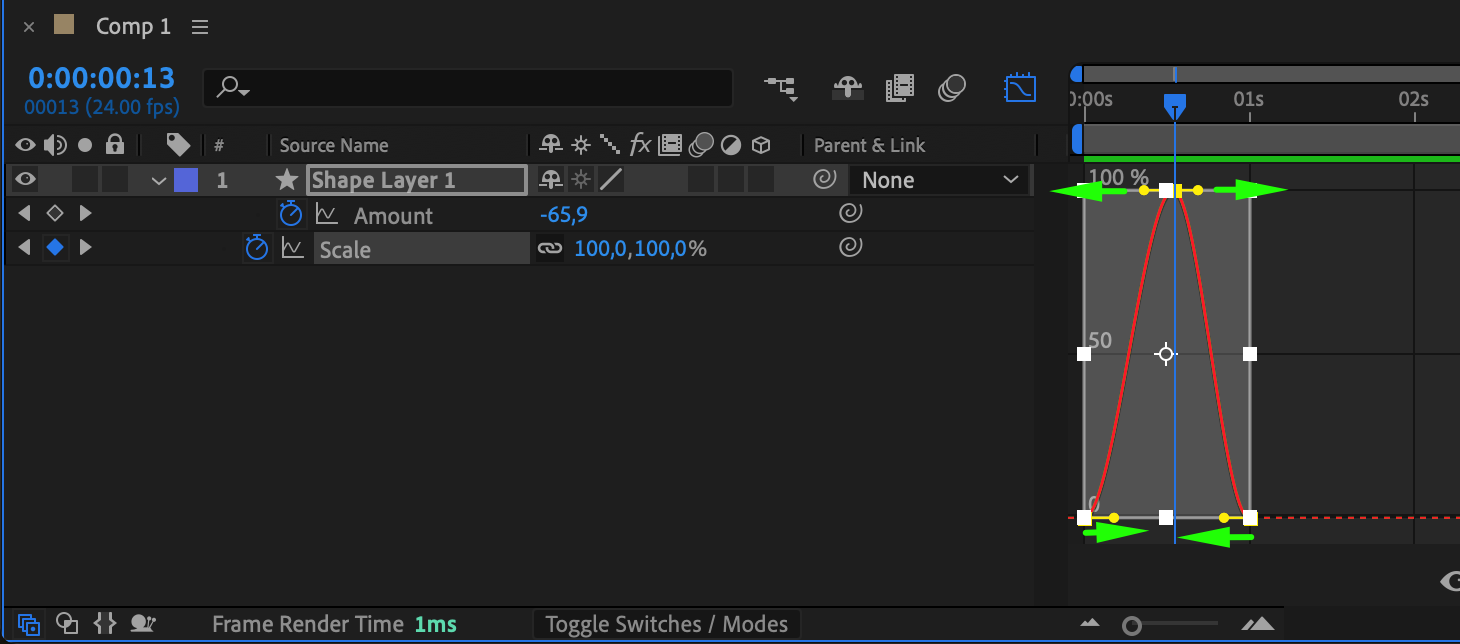
Task: Open the Comp 1 panel menu
Action: (200, 27)
